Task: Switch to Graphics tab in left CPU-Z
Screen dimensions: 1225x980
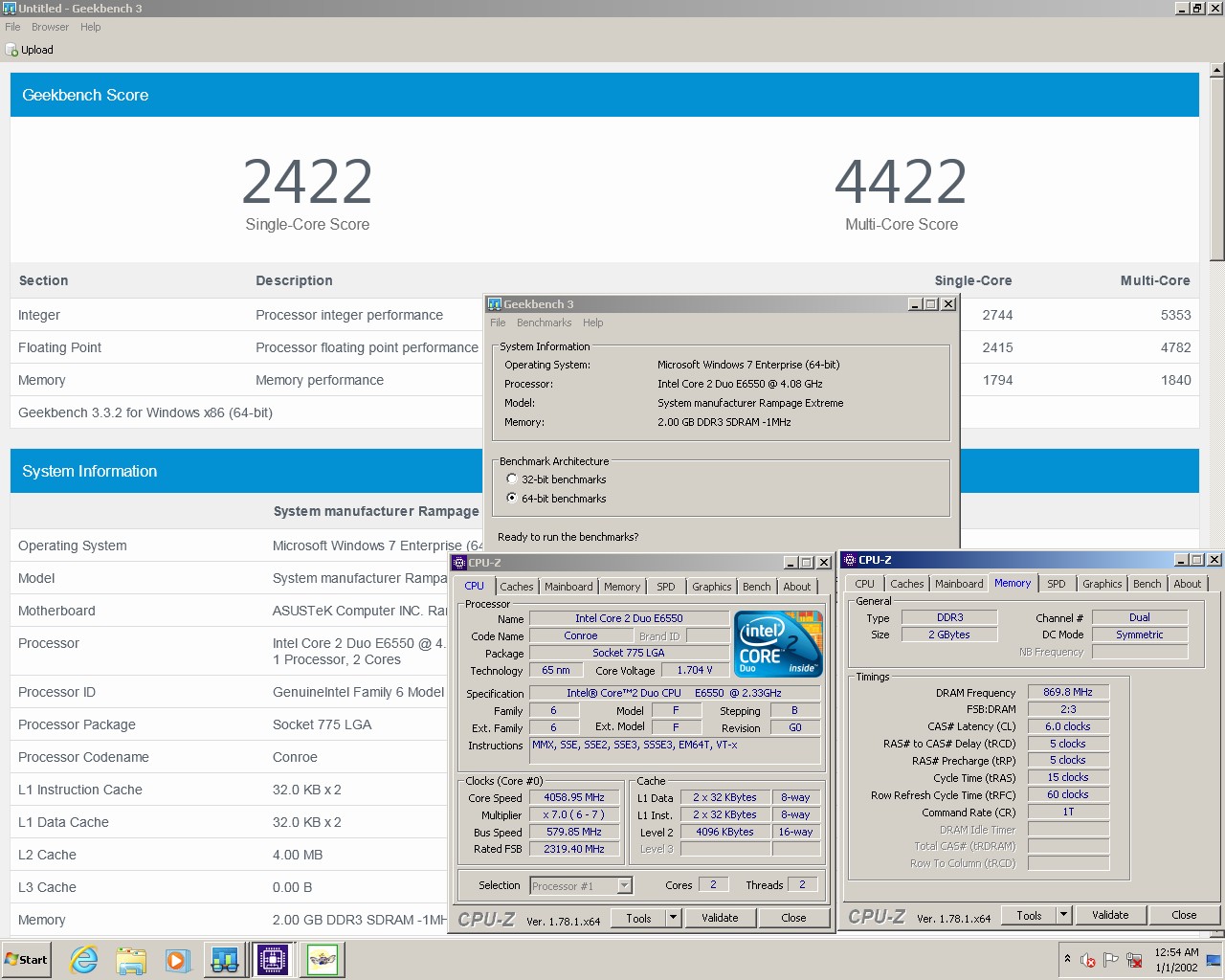Action: 712,587
